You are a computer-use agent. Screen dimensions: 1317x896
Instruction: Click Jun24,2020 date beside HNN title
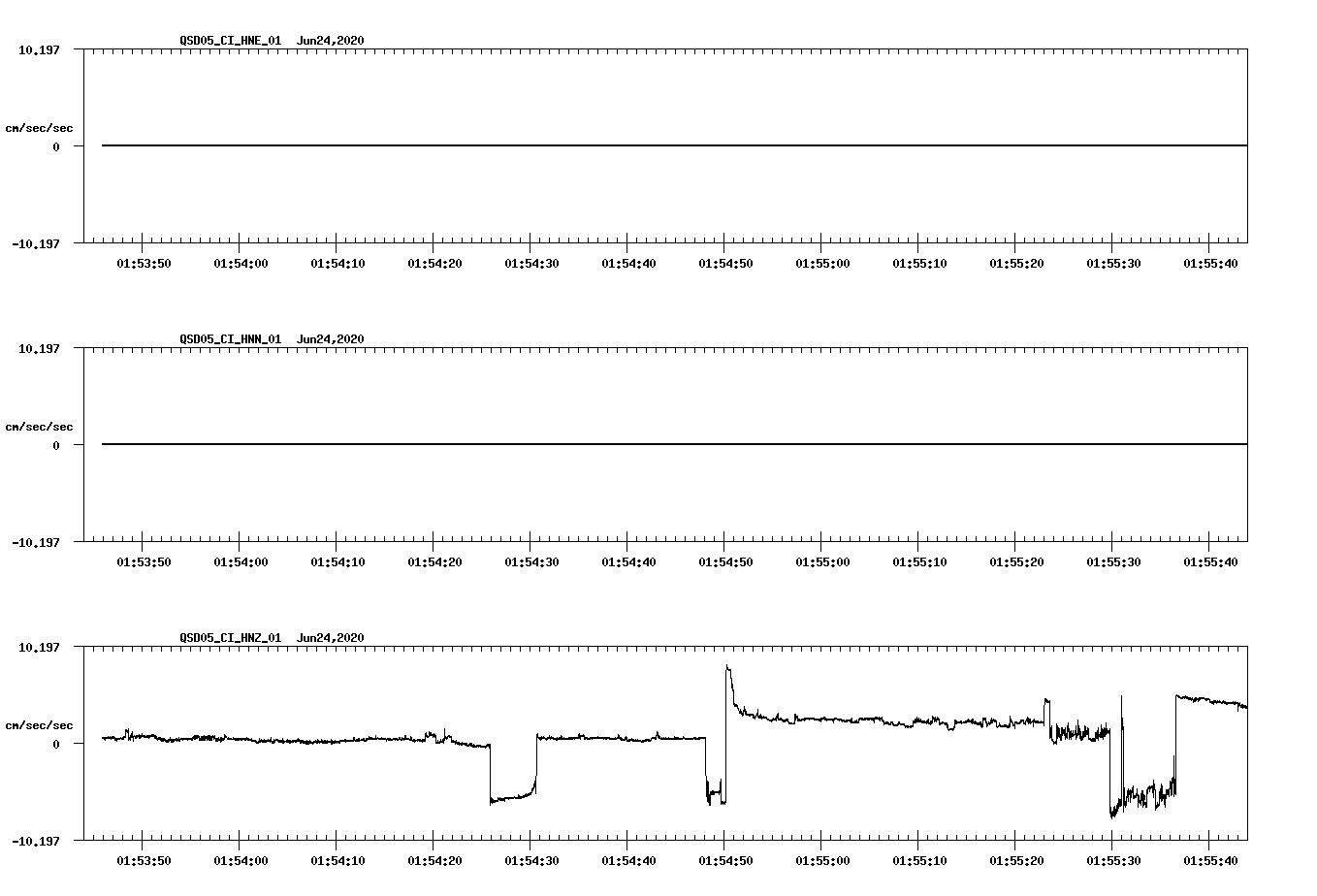331,339
